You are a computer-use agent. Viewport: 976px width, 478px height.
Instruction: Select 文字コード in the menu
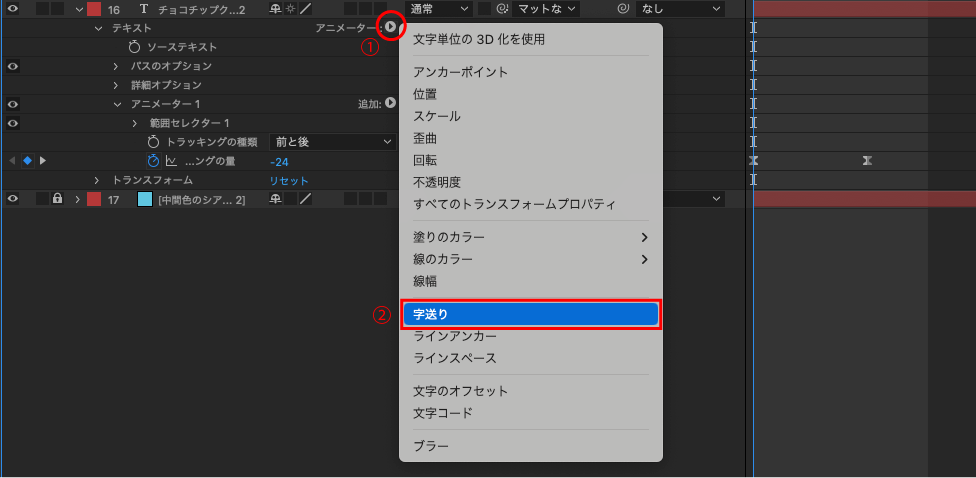pyautogui.click(x=530, y=413)
